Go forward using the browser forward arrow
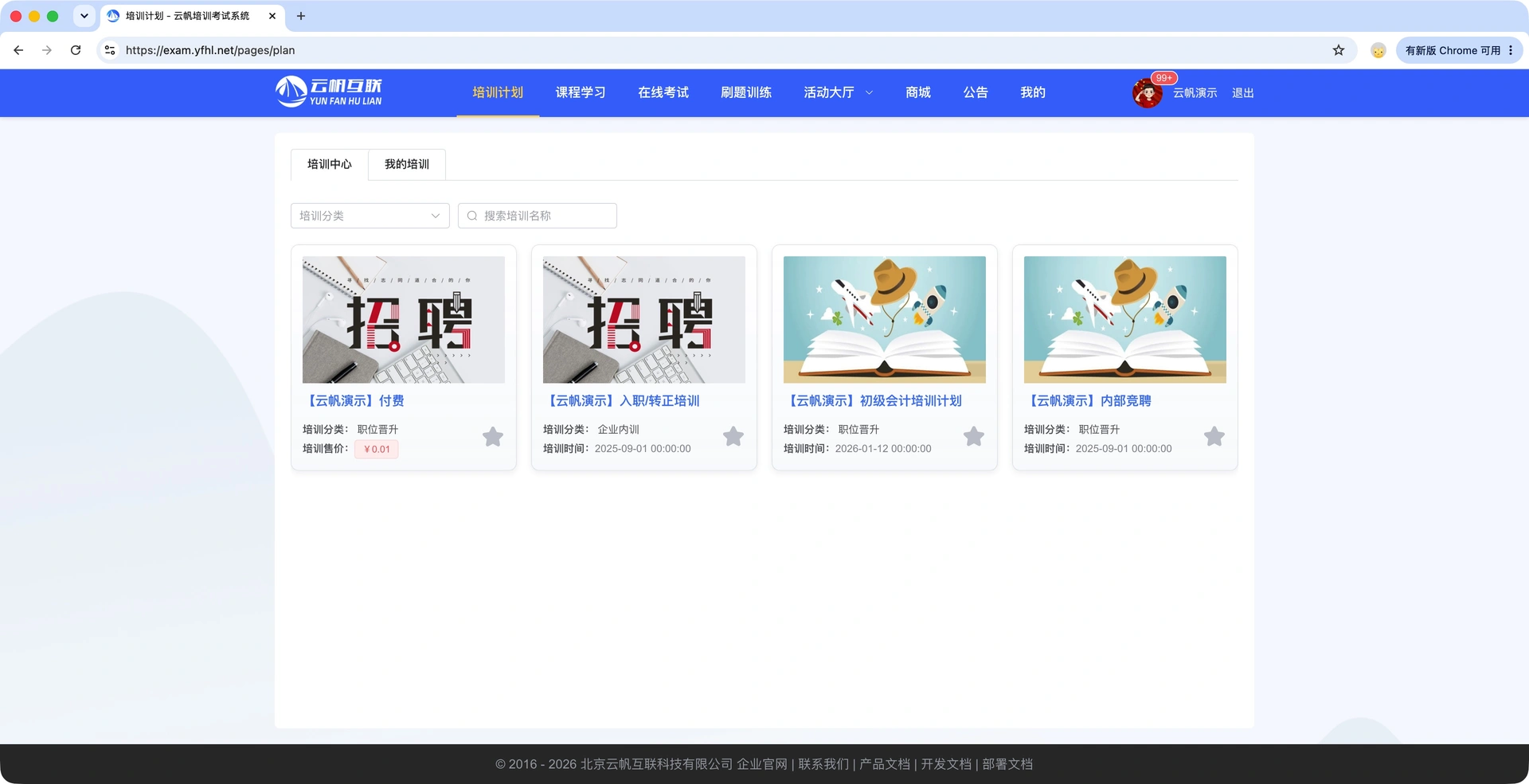The width and height of the screenshot is (1529, 784). [x=47, y=50]
